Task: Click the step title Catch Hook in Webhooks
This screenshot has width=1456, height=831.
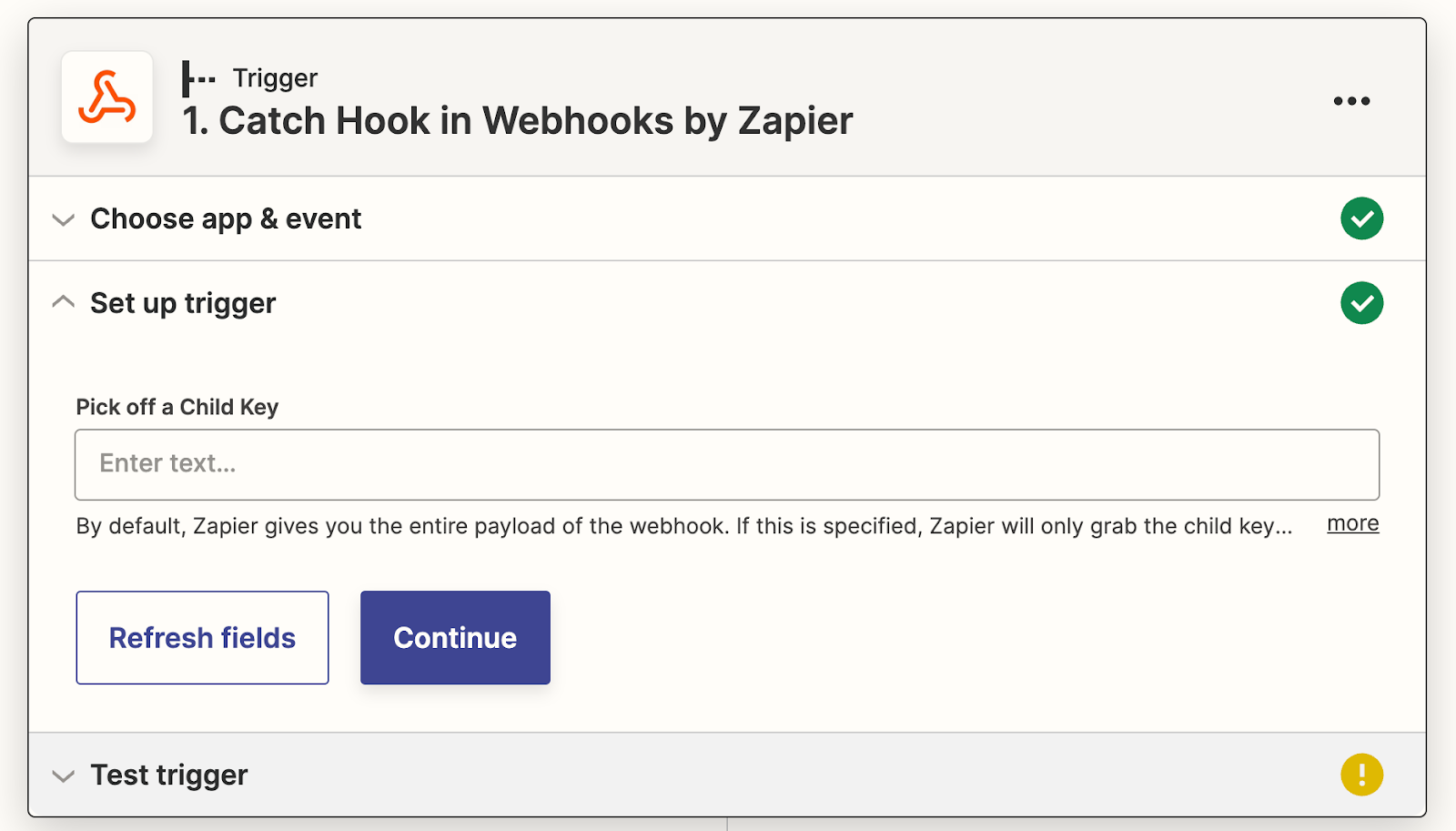Action: click(x=517, y=119)
